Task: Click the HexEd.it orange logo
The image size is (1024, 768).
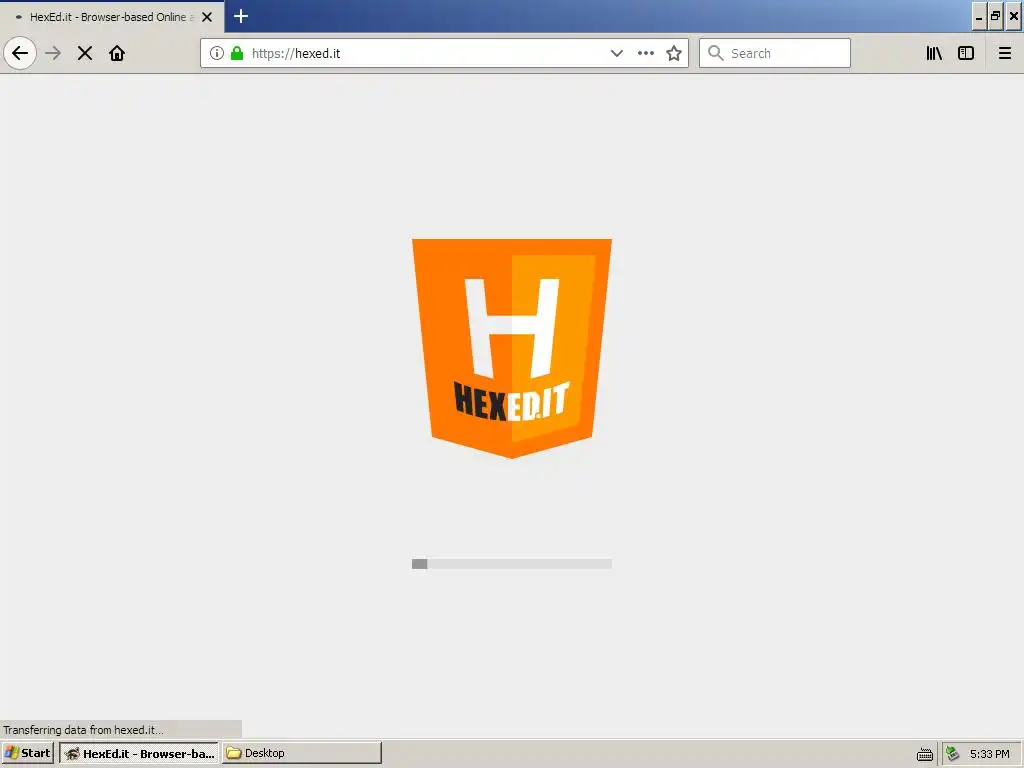Action: (512, 348)
